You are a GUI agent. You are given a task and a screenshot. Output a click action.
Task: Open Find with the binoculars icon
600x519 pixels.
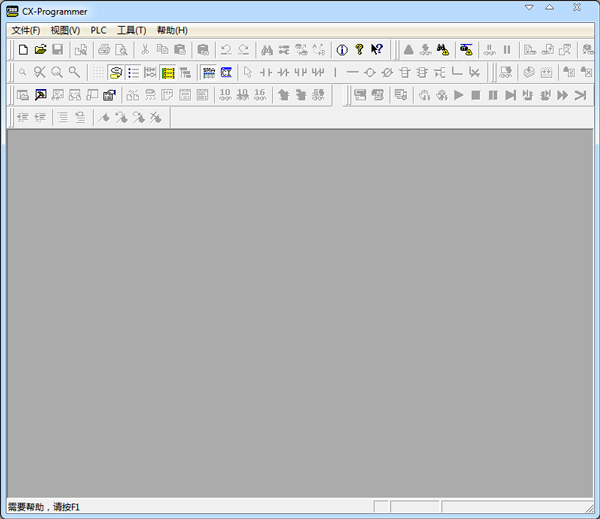(267, 50)
